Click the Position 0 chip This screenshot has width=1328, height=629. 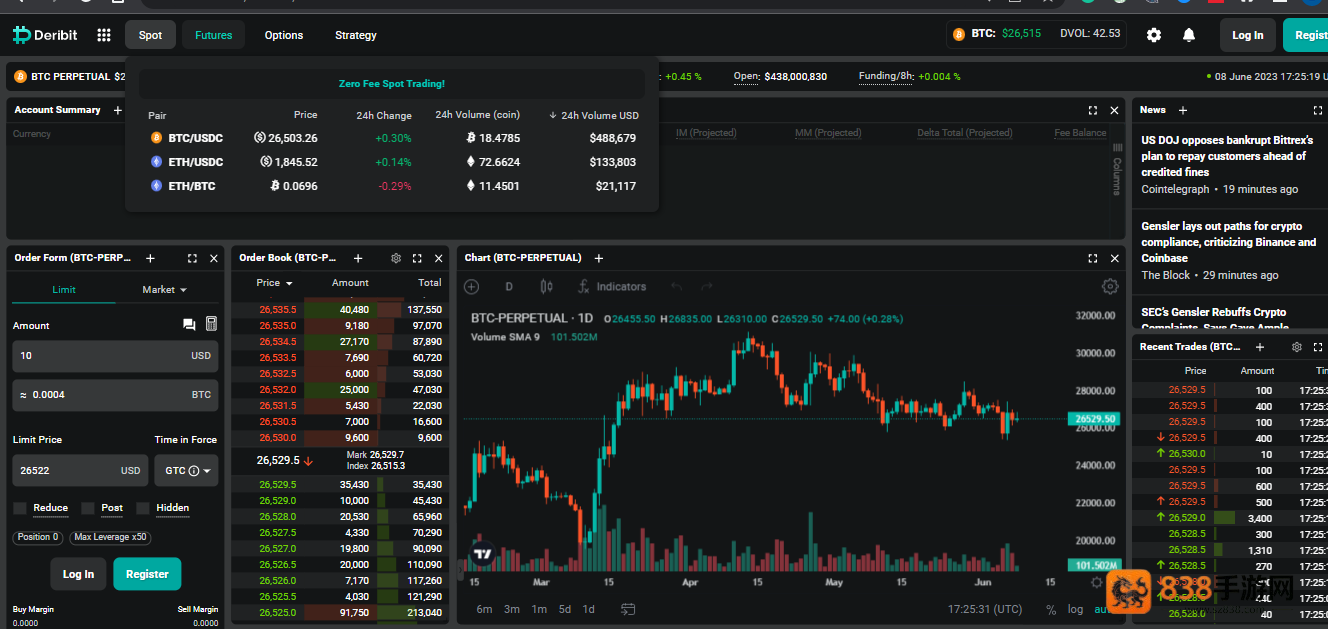(x=37, y=537)
